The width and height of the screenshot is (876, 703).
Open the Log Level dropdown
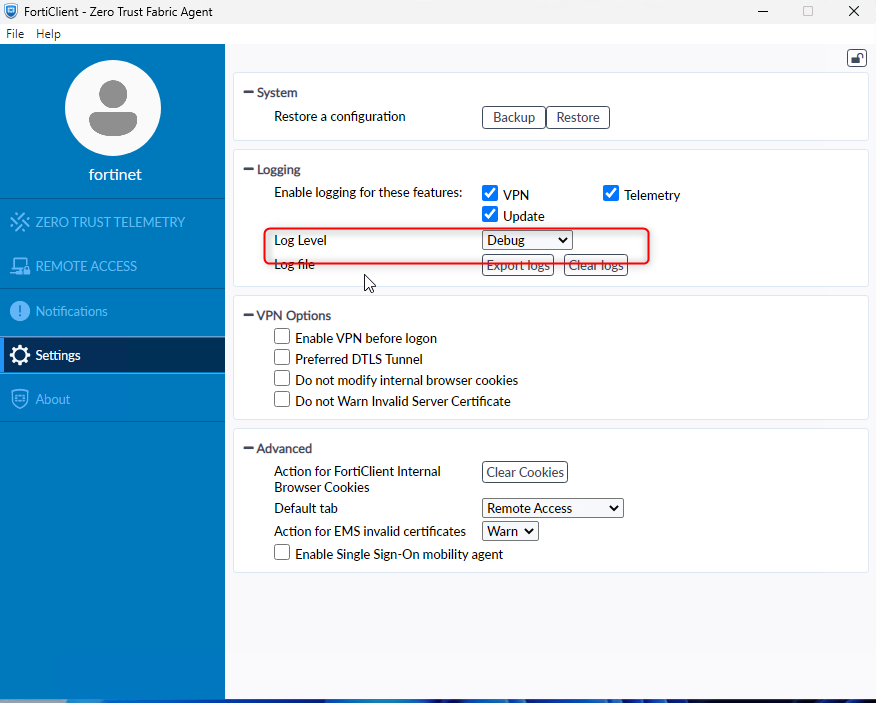(527, 240)
